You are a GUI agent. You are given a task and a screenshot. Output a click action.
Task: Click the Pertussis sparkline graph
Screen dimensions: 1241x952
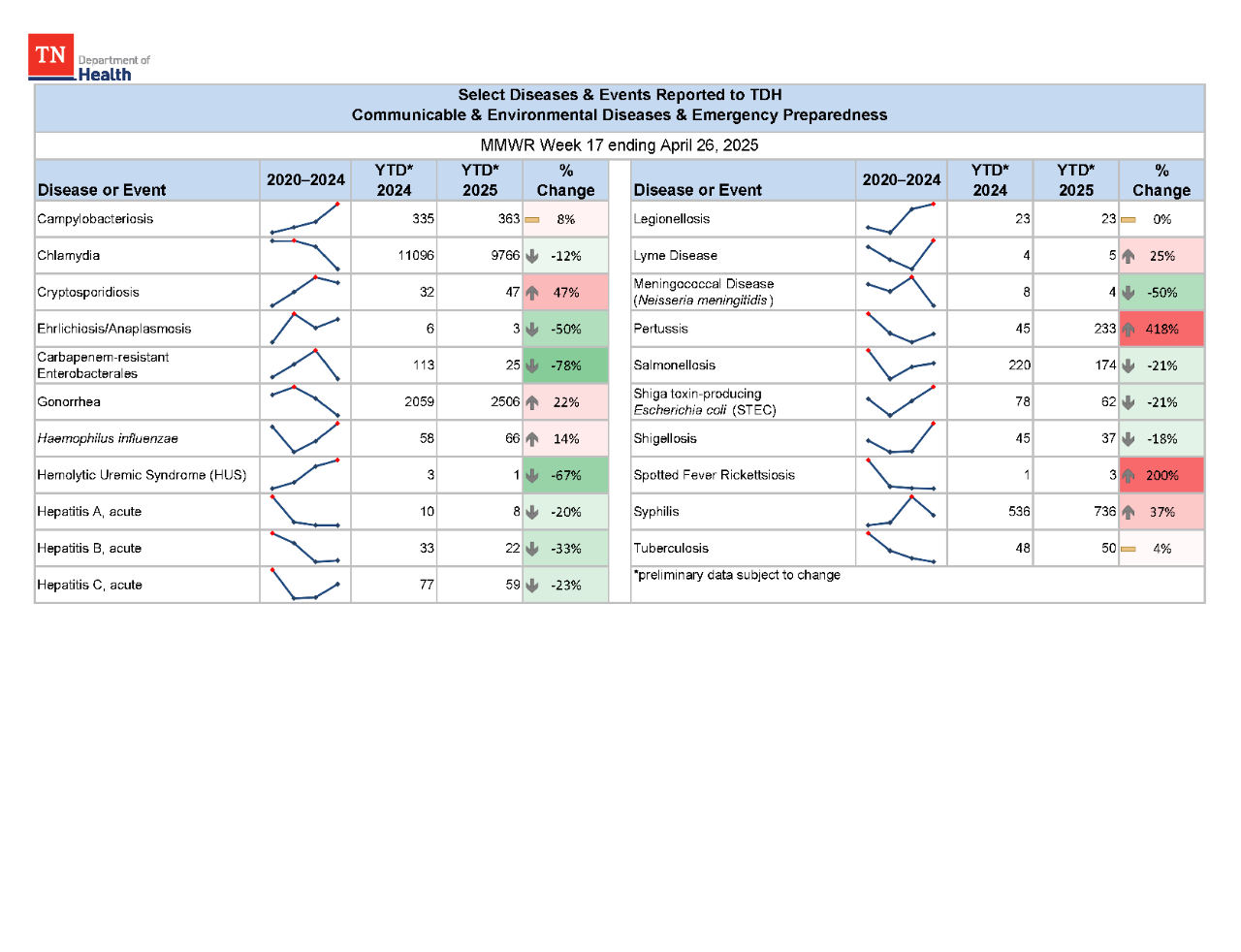[x=901, y=329]
